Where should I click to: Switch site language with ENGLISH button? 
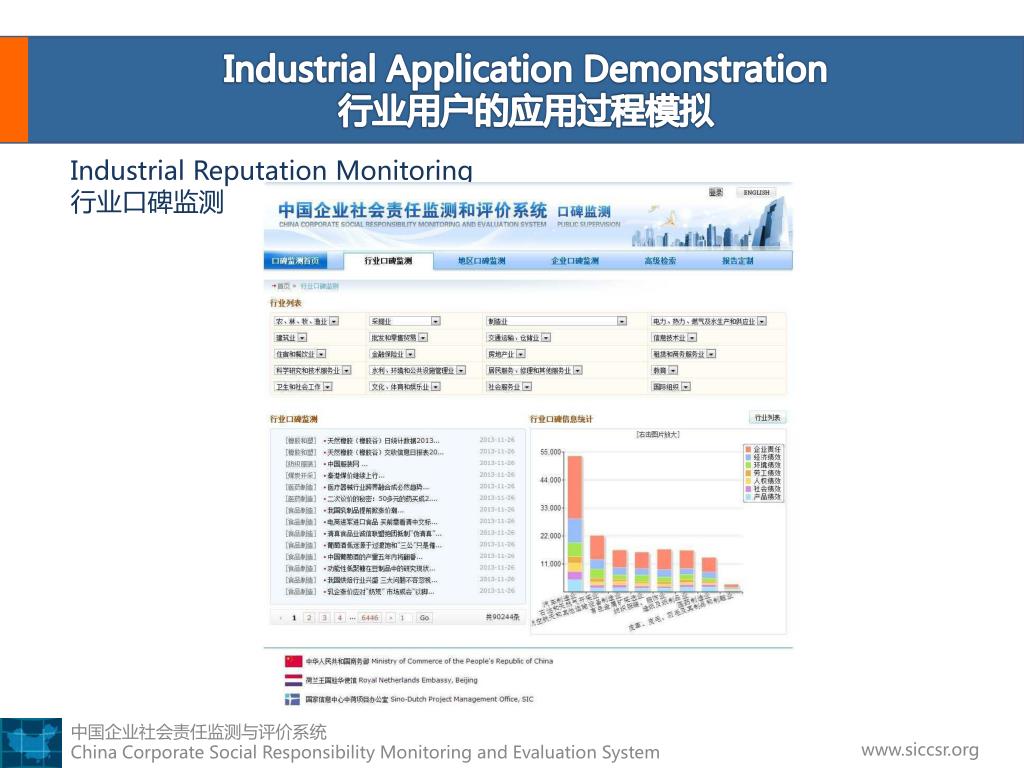(x=756, y=192)
